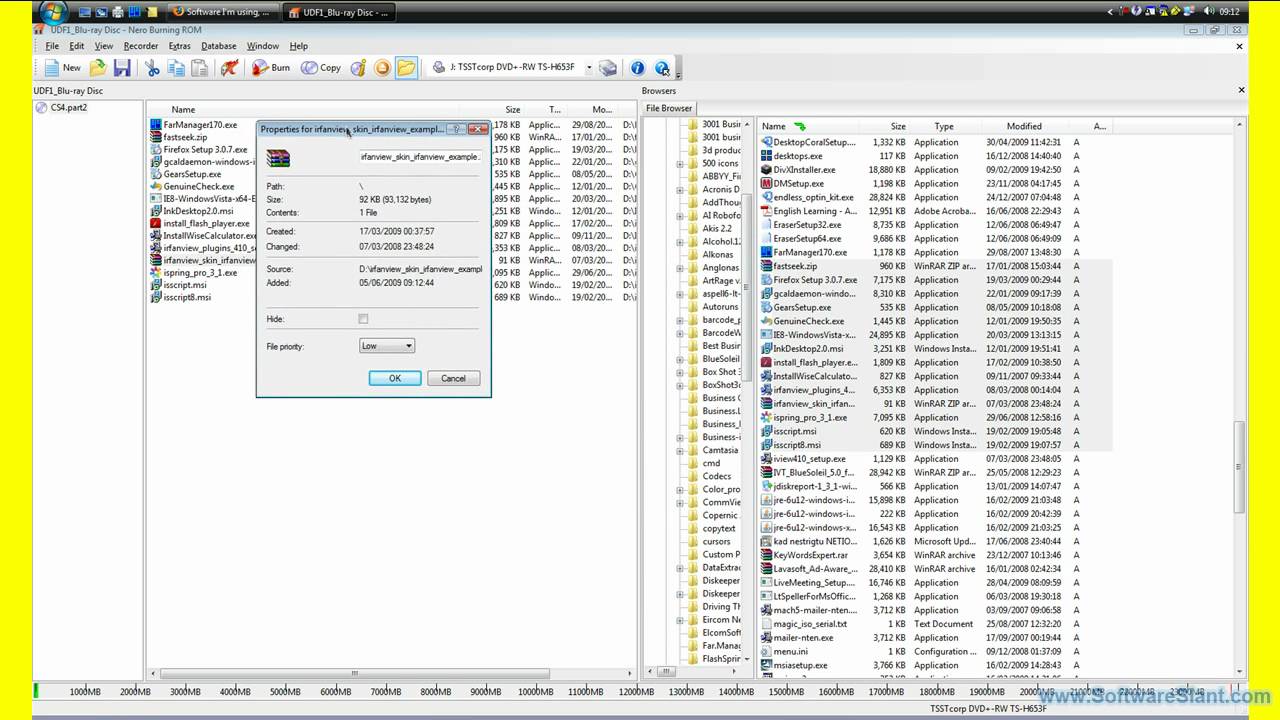Image resolution: width=1280 pixels, height=720 pixels.
Task: Save compilation using the floppy disk icon
Action: pos(122,68)
